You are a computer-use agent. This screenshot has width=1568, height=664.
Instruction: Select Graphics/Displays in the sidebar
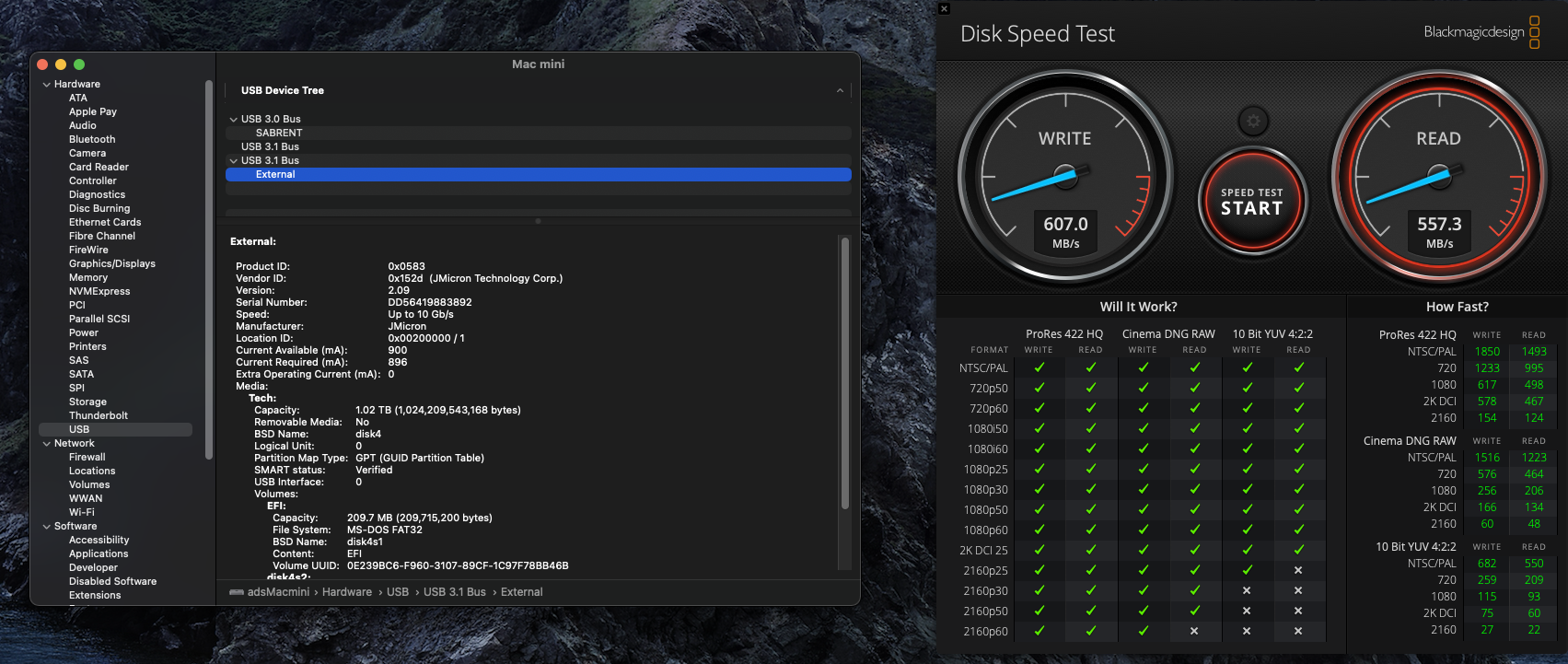pos(112,263)
